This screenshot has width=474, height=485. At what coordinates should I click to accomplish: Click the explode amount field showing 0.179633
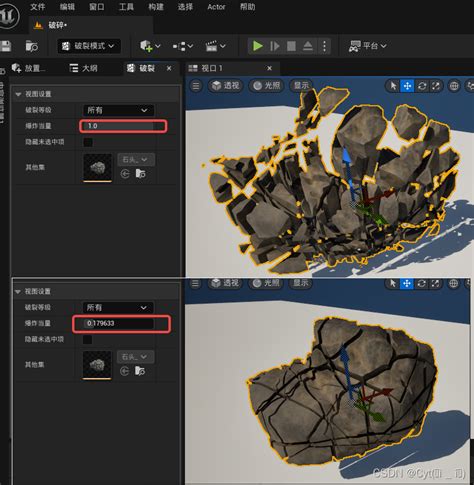(x=118, y=323)
